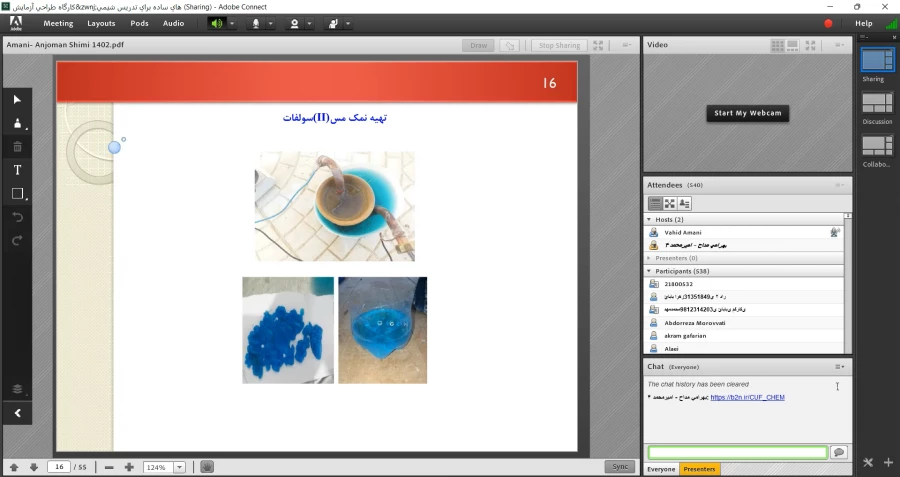
Task: Select the arrow selection tool in whiteboard toolbar
Action: pyautogui.click(x=17, y=100)
